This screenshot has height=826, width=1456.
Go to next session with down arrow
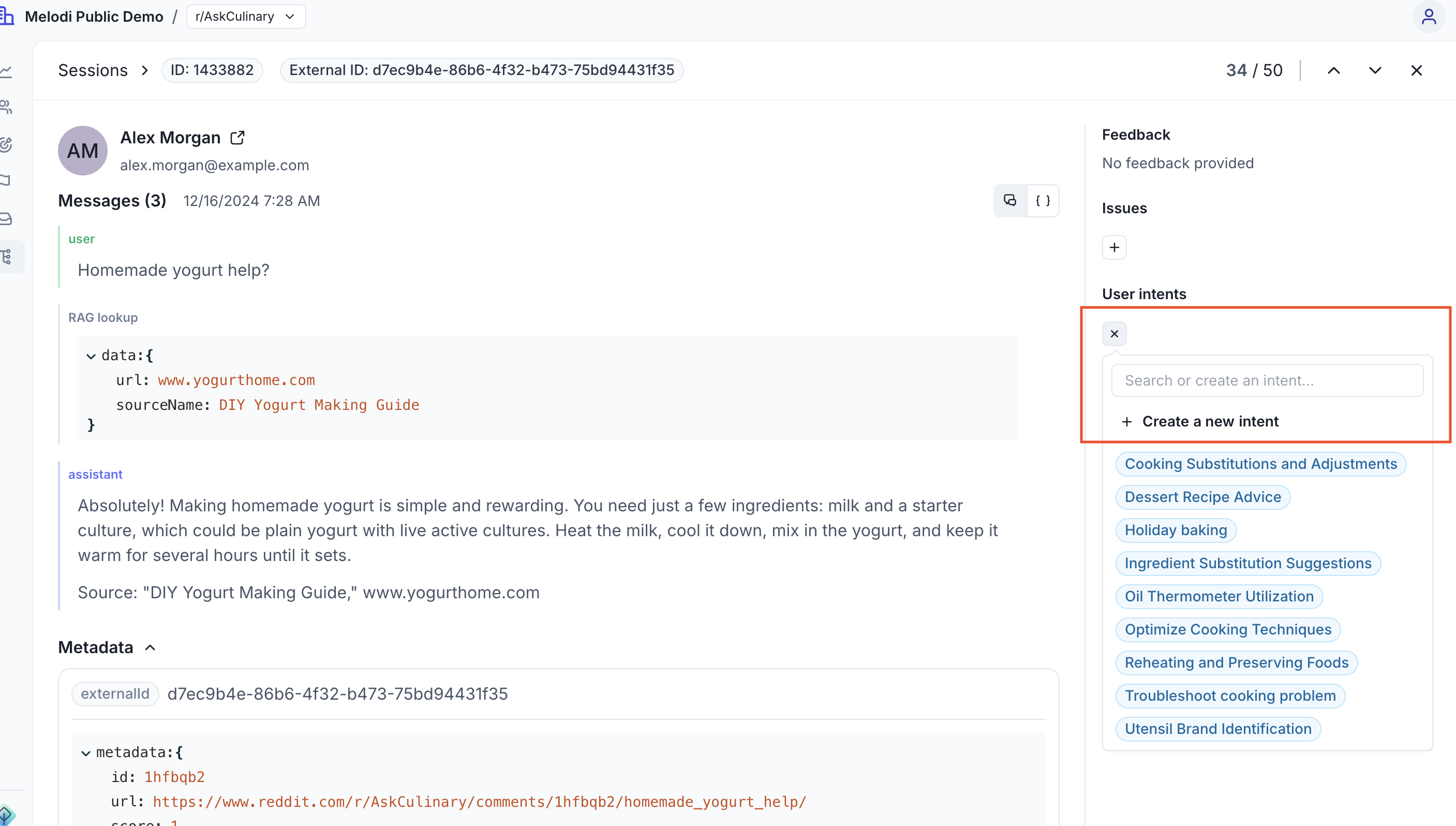point(1374,70)
